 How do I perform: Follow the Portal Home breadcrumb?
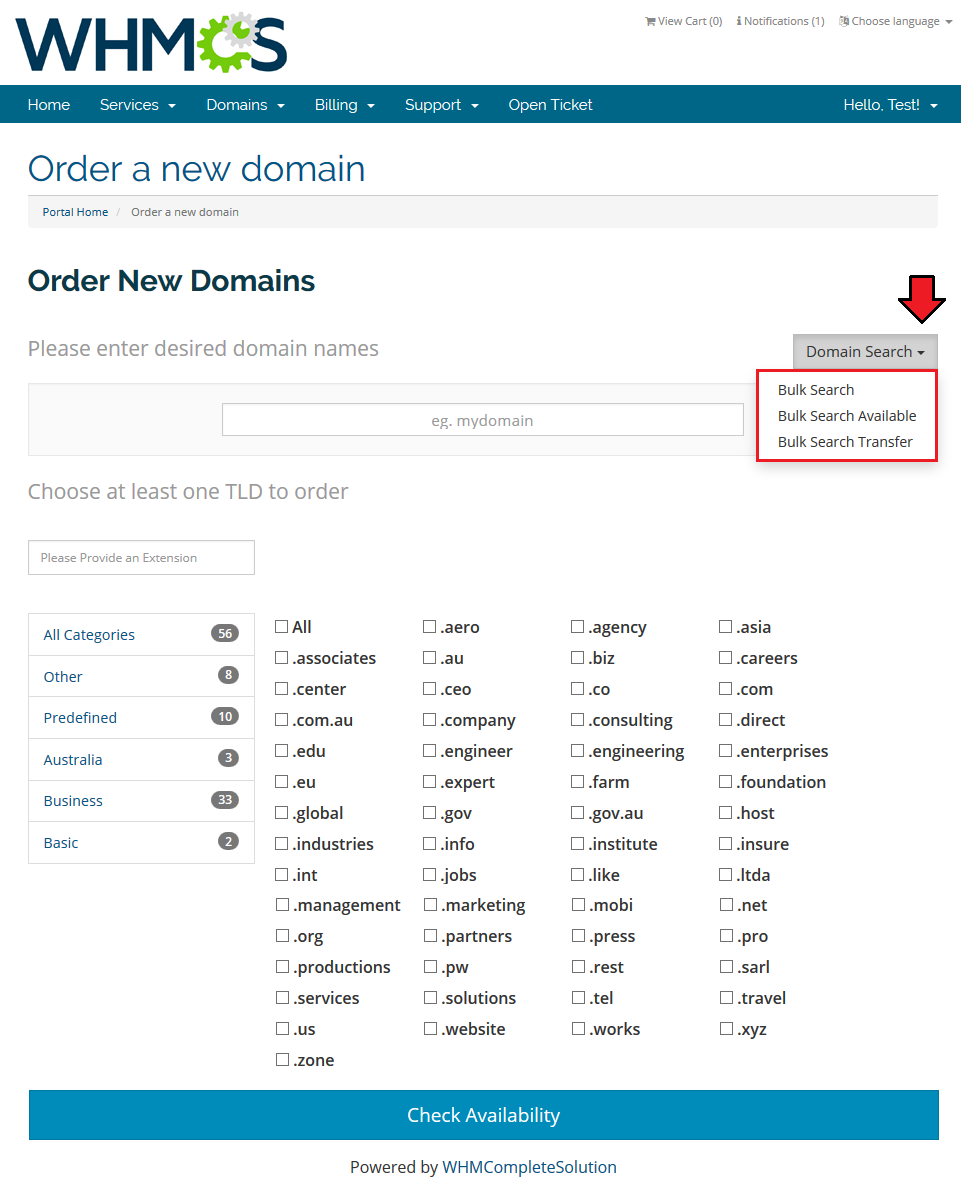75,212
